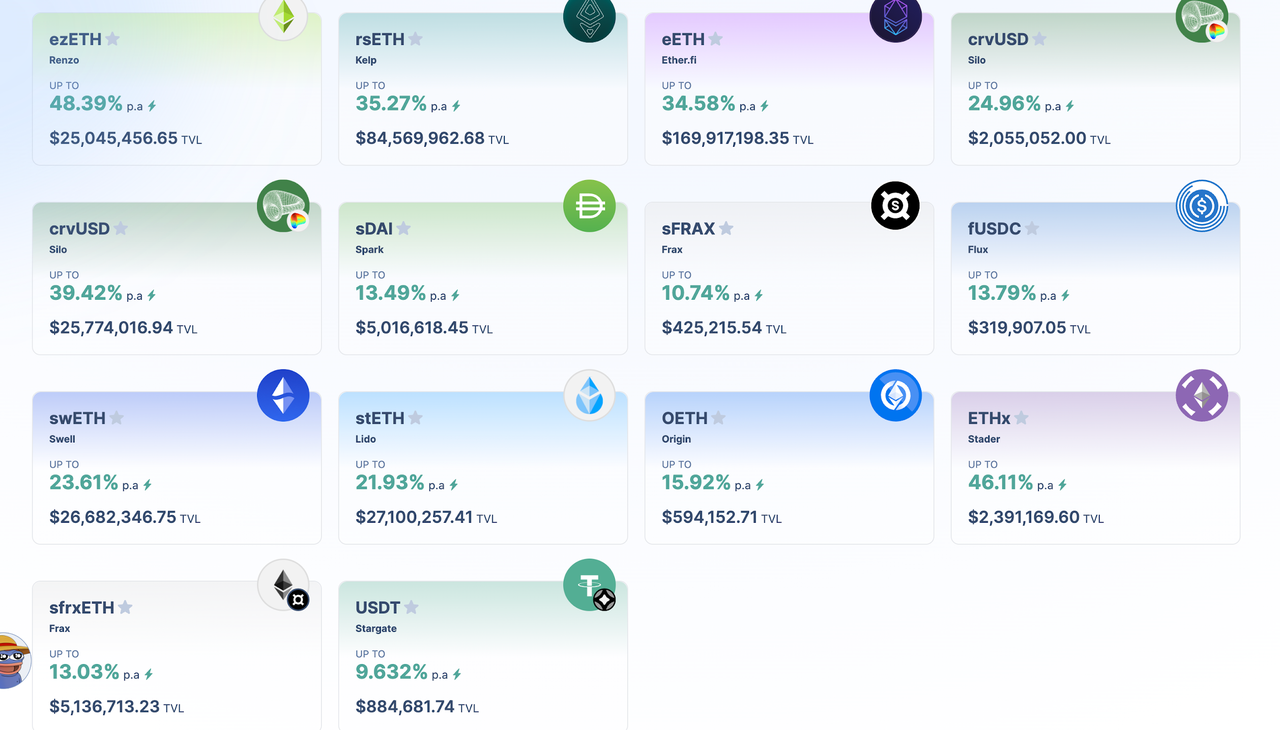The image size is (1280, 730).
Task: Click the $25,045,456.65 TVL value
Action: 113,138
